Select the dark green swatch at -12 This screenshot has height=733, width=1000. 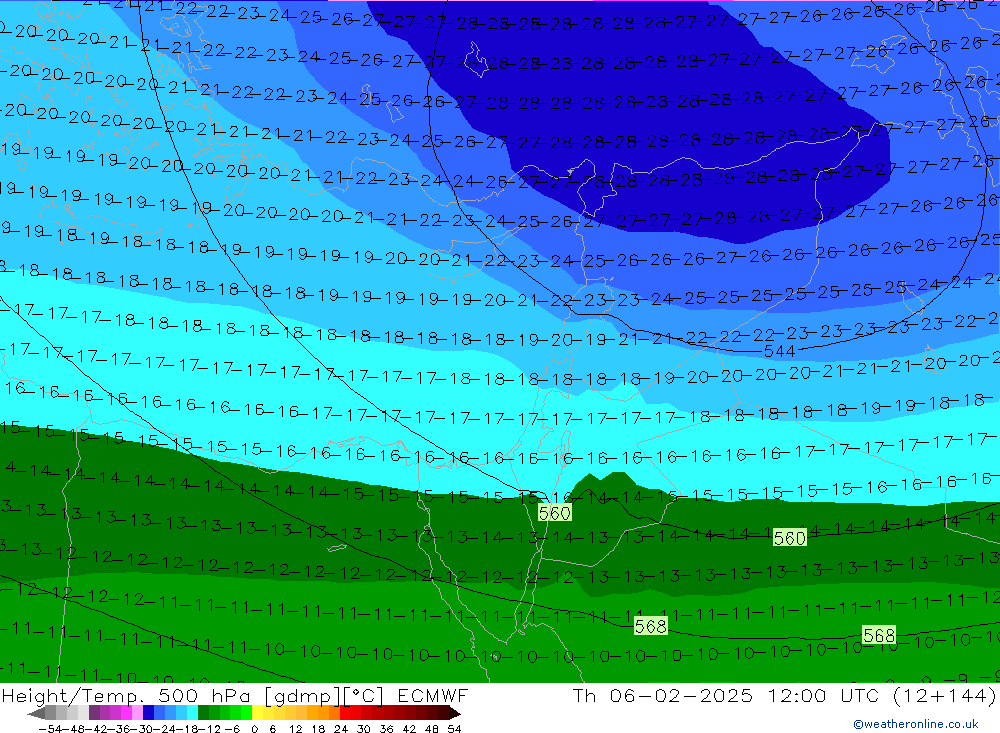tap(203, 713)
